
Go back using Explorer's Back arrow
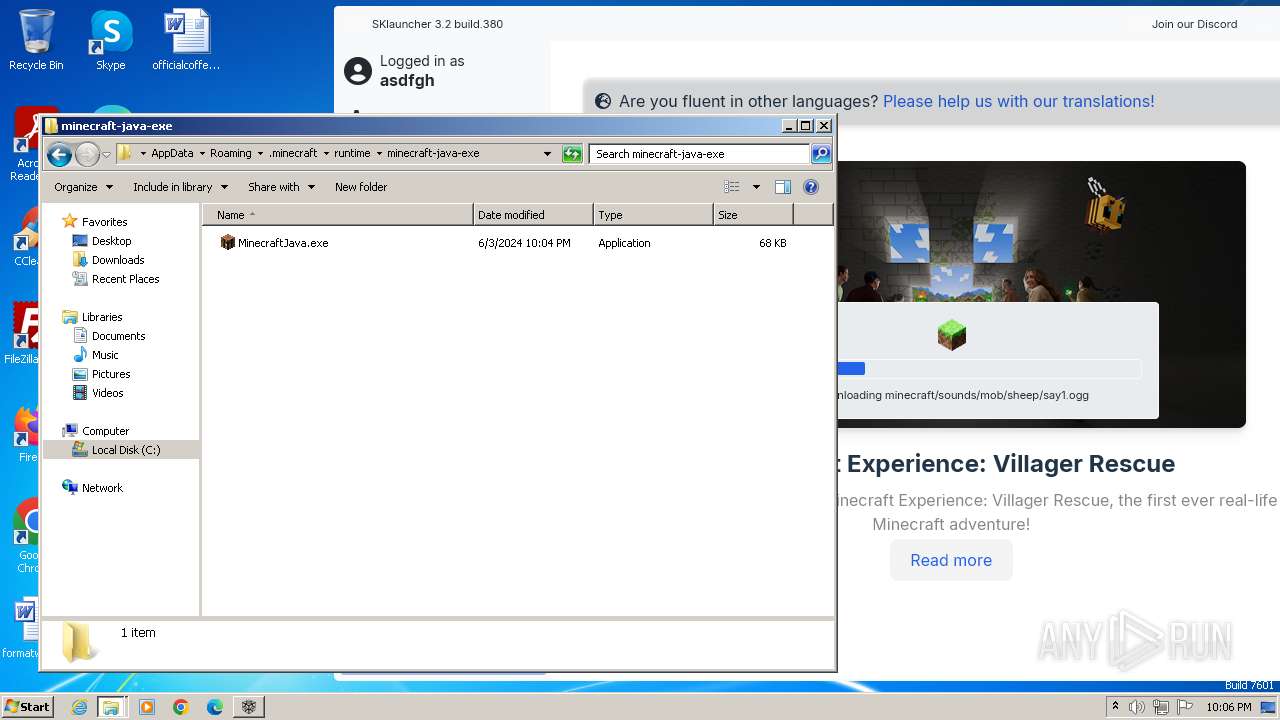pos(59,154)
